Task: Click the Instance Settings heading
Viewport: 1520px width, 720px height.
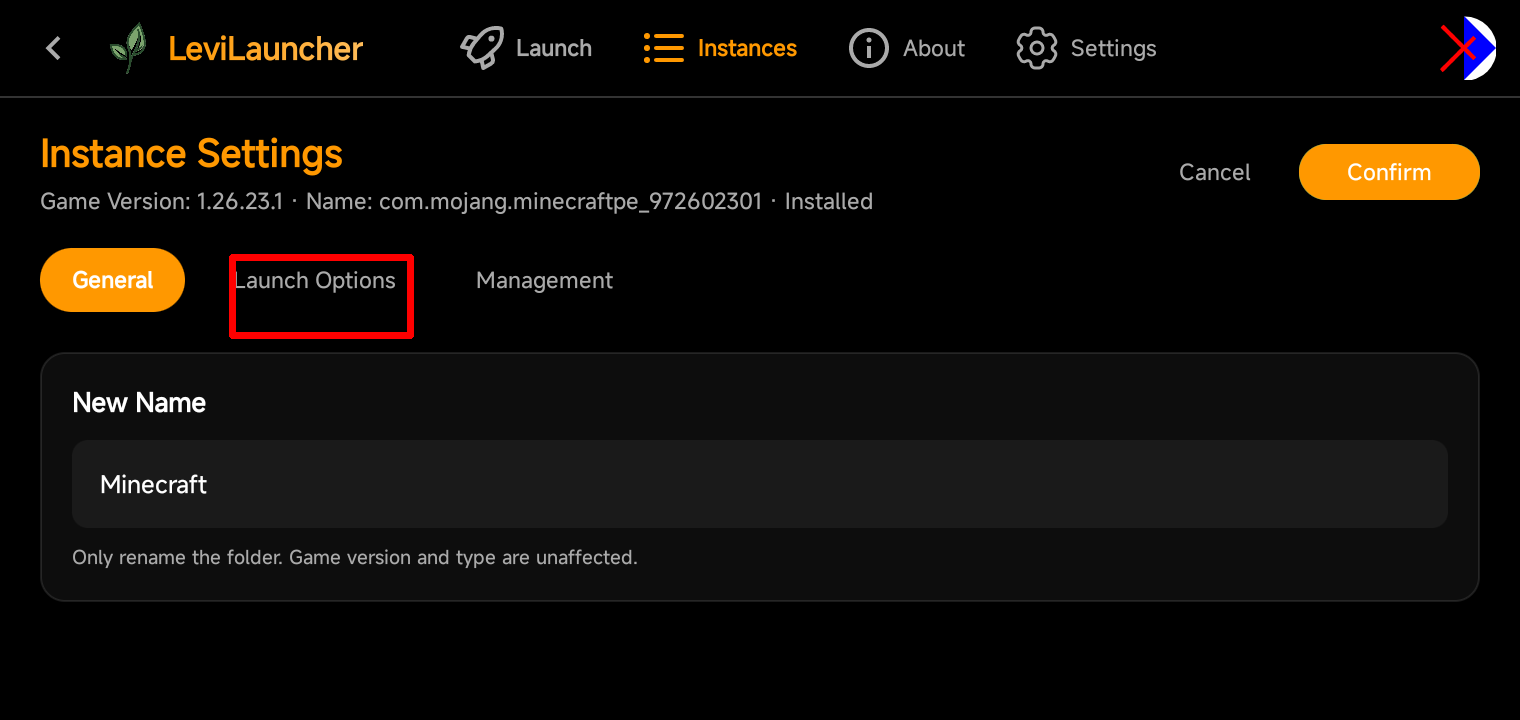Action: click(191, 154)
